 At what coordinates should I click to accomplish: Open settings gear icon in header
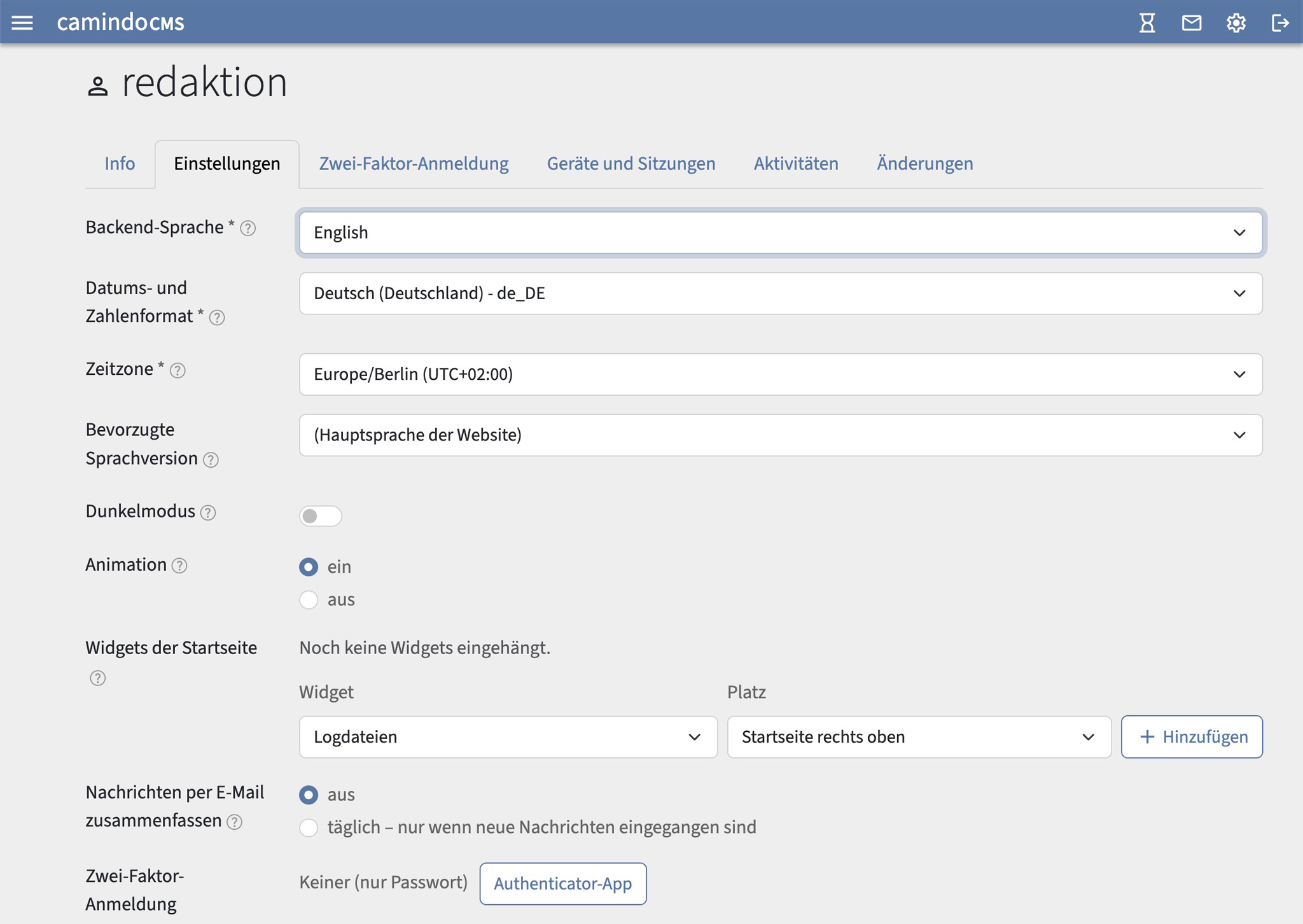pos(1236,23)
